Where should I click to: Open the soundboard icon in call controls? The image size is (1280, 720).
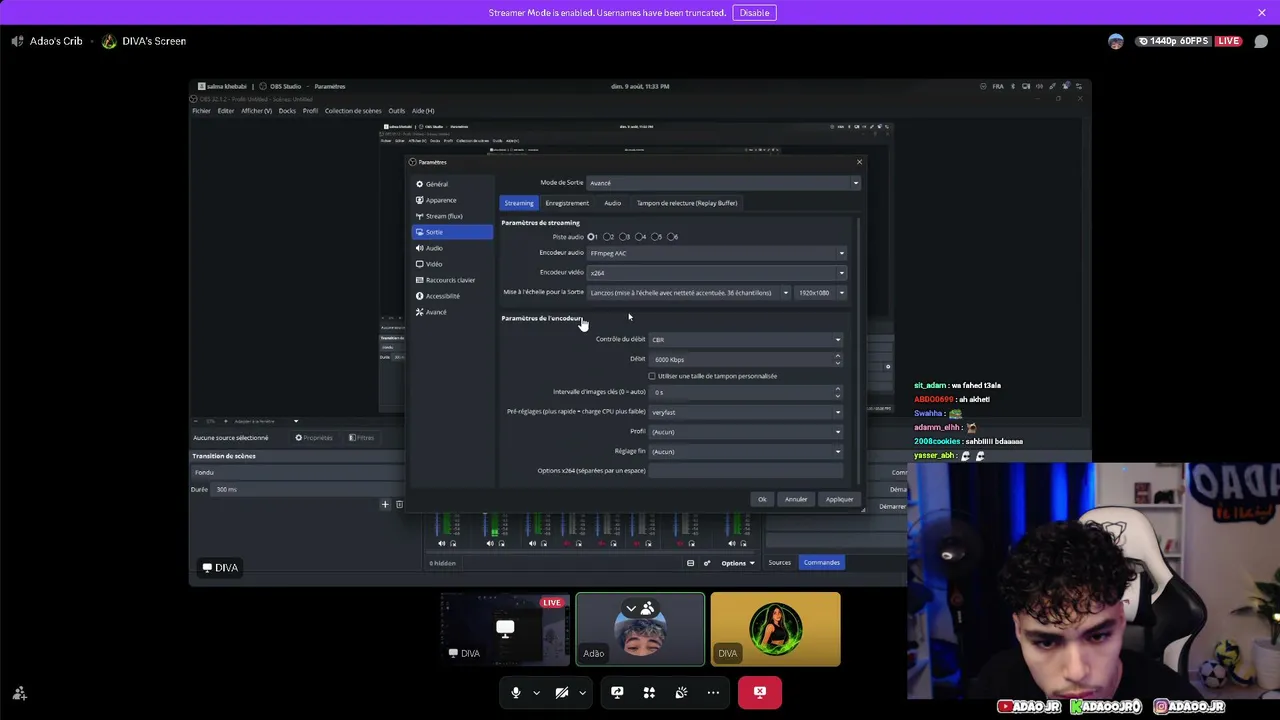point(681,692)
